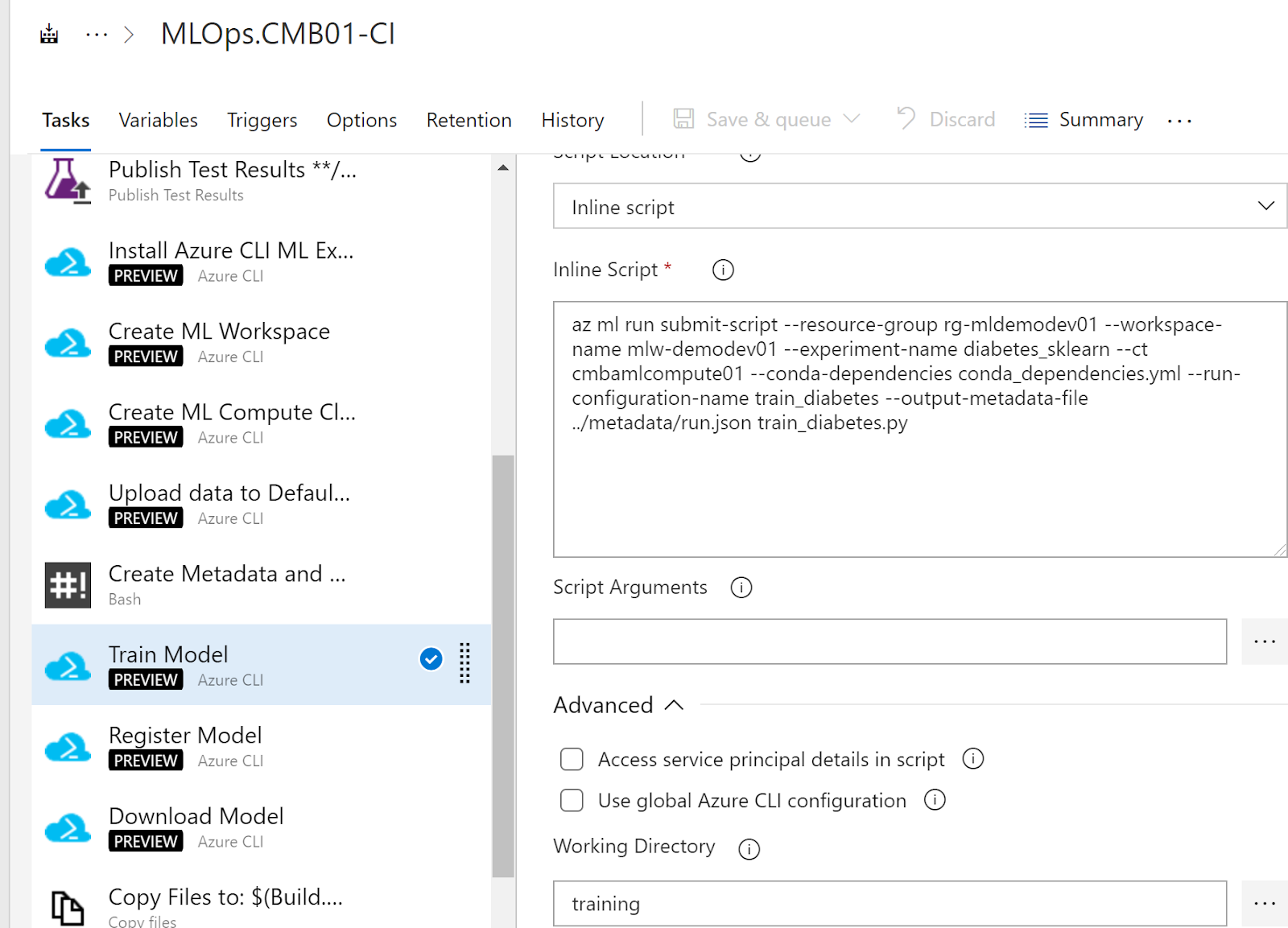
Task: Open the Script Location dropdown showing Inline script
Action: pyautogui.click(x=1266, y=205)
